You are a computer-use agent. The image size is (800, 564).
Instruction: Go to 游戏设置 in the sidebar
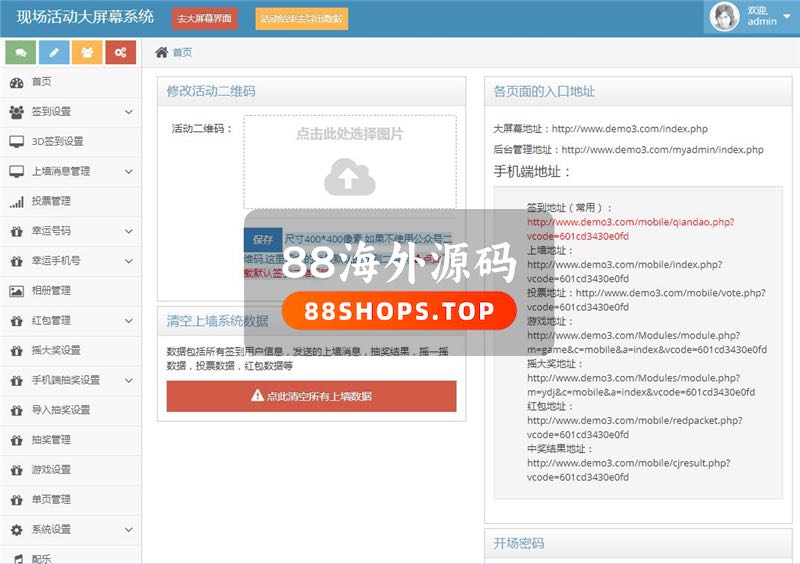click(51, 470)
